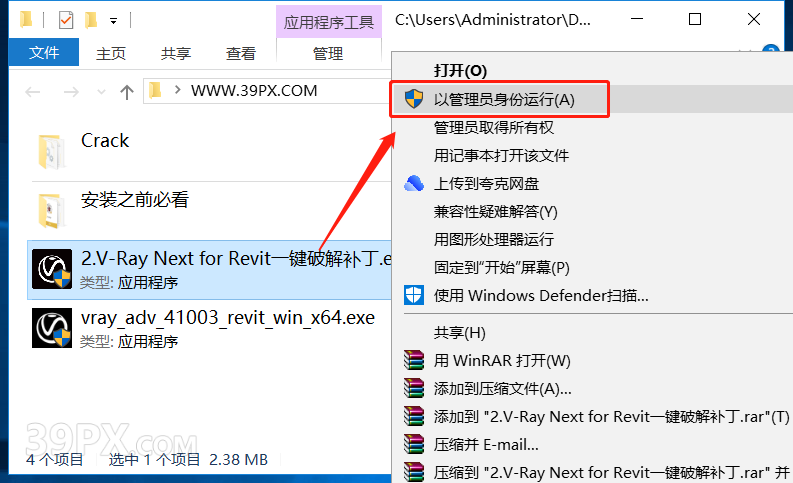Click the 夸克网盘 cloud icon
Image resolution: width=793 pixels, height=483 pixels.
414,183
